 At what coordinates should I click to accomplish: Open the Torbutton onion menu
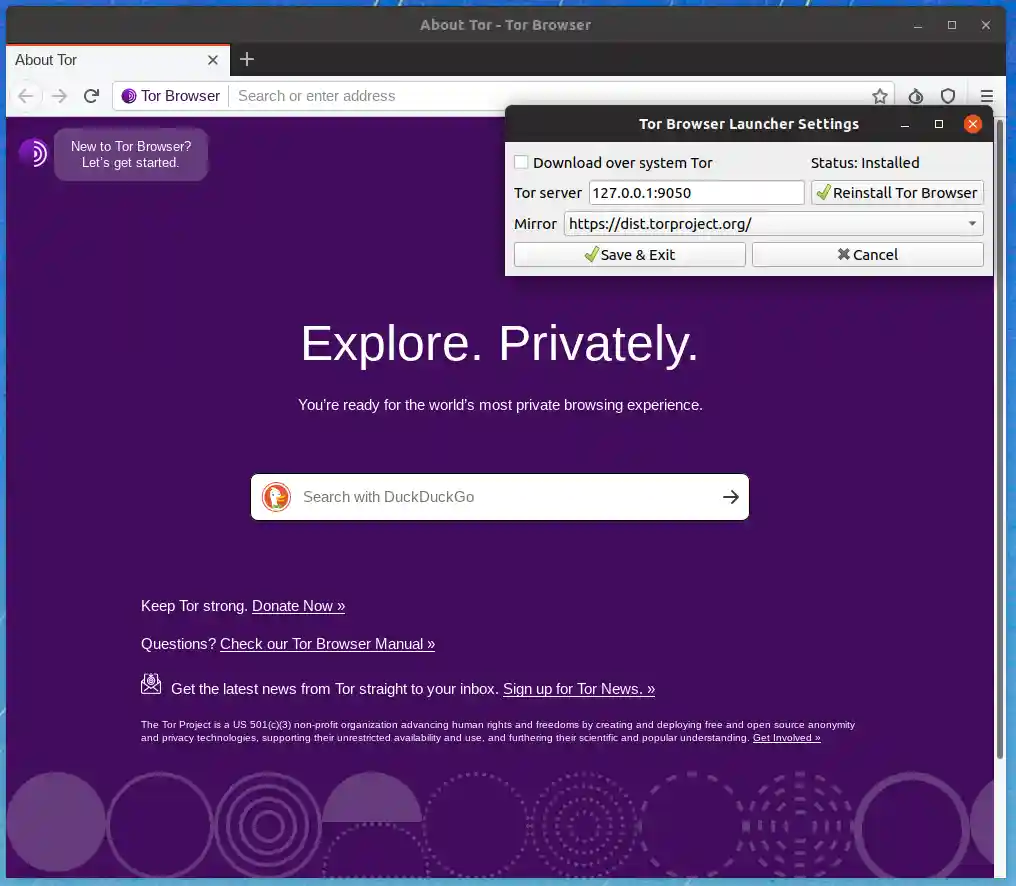pos(915,96)
